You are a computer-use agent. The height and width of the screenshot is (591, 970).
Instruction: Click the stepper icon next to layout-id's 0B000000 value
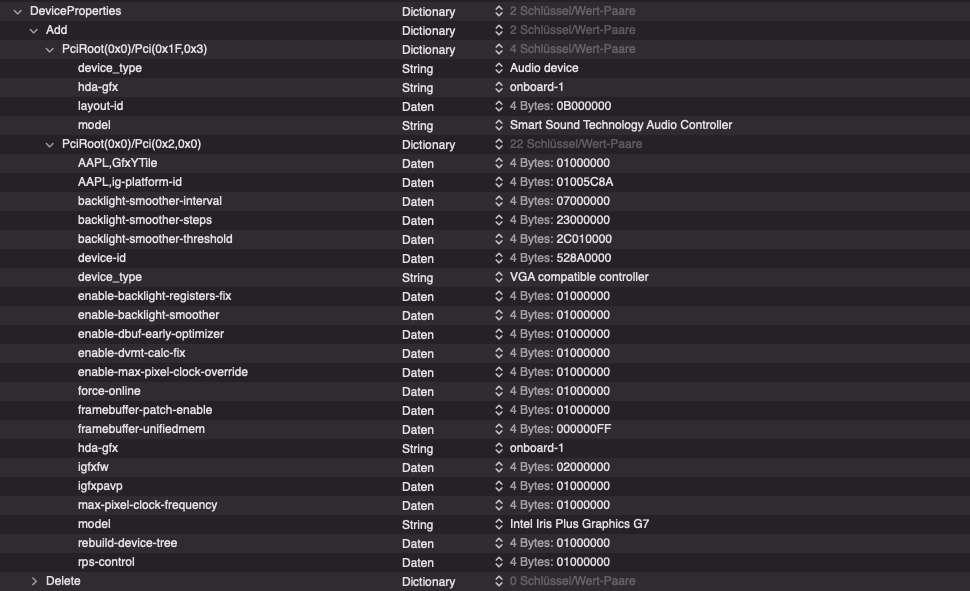[x=500, y=106]
